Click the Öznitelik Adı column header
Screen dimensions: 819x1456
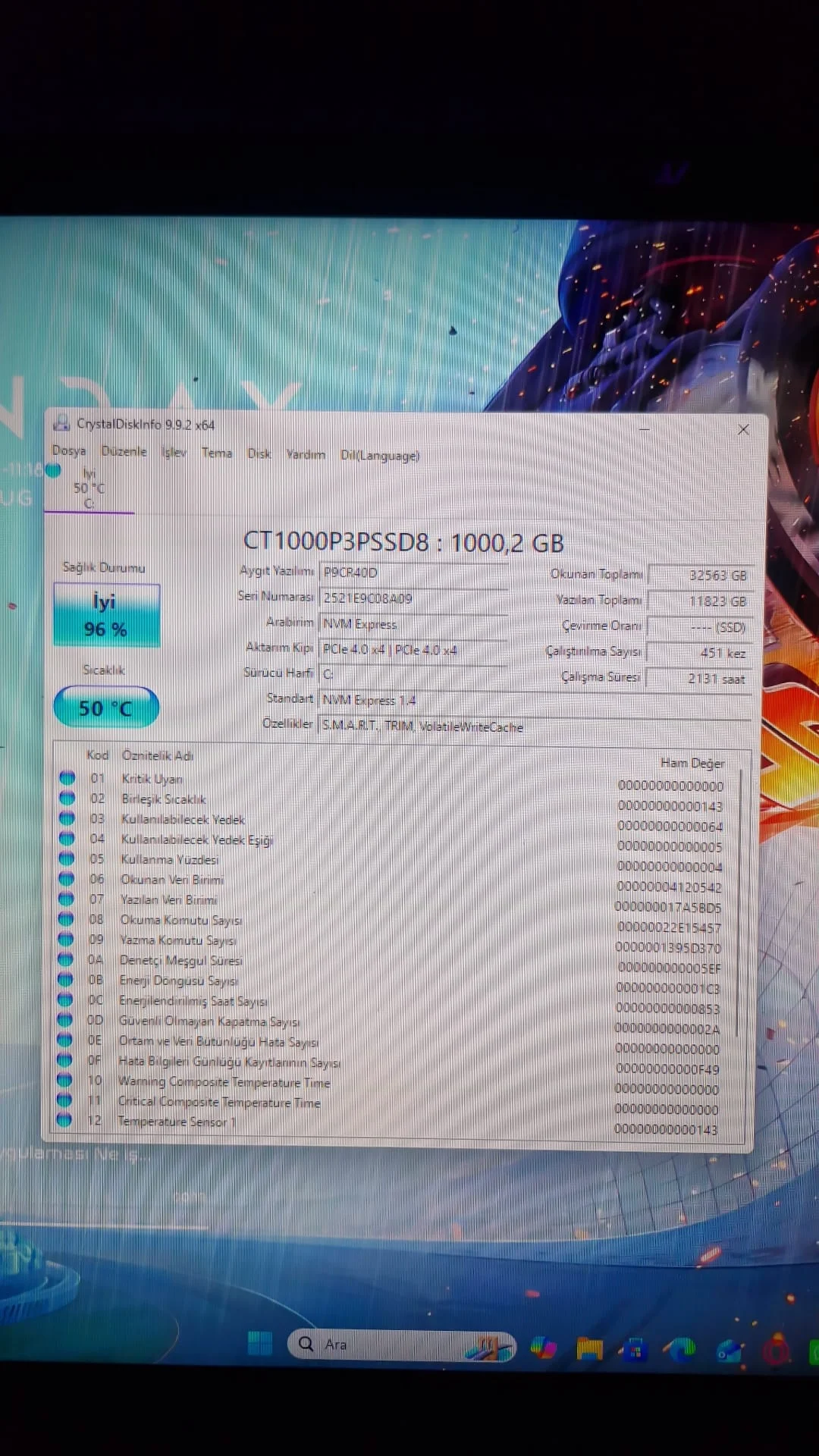click(x=158, y=755)
